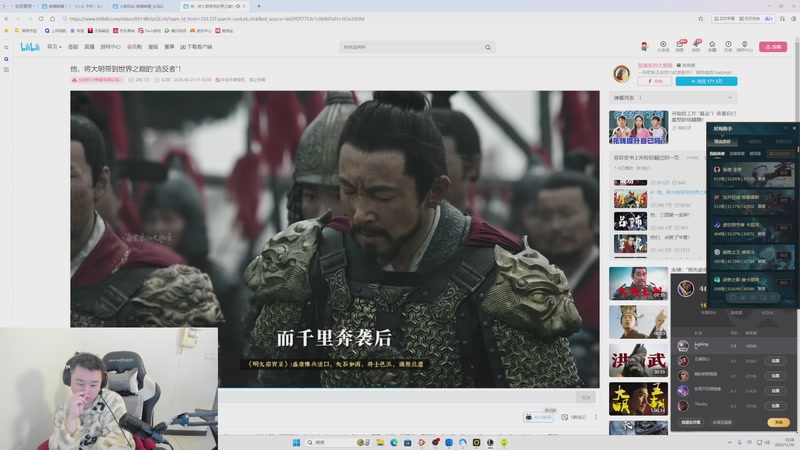The height and width of the screenshot is (450, 800).
Task: Select the first tab in helper overlay
Action: 722,142
